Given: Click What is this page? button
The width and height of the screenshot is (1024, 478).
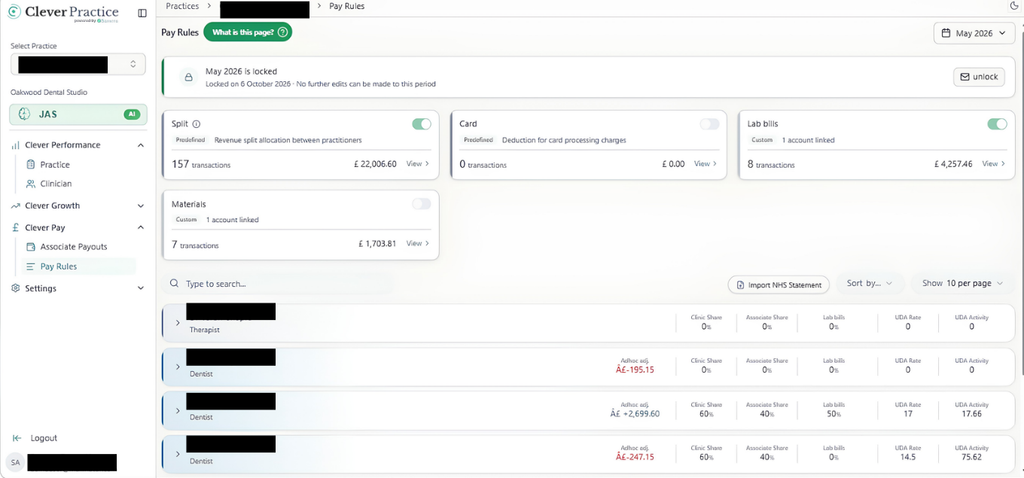Looking at the screenshot, I should click(x=248, y=32).
